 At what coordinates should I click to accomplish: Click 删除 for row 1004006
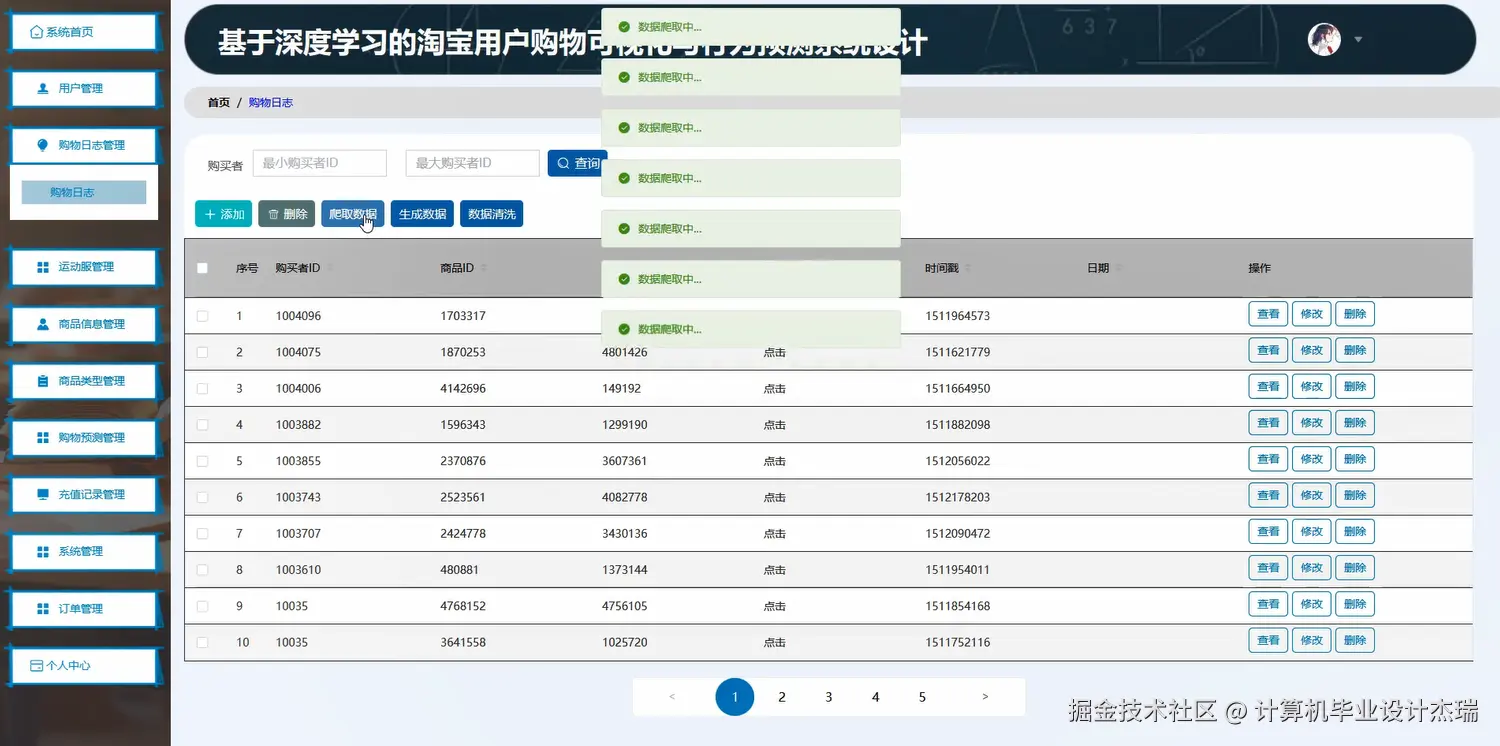(x=1355, y=386)
